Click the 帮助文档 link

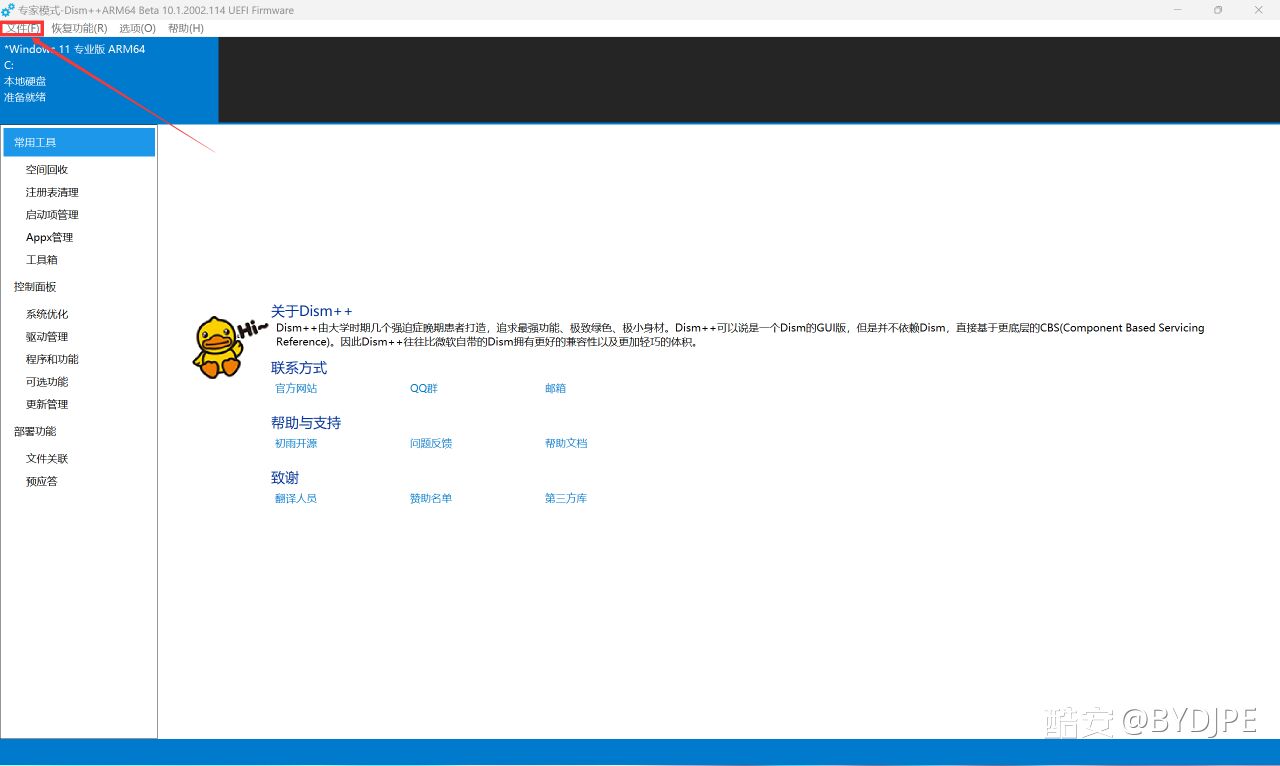pyautogui.click(x=566, y=443)
